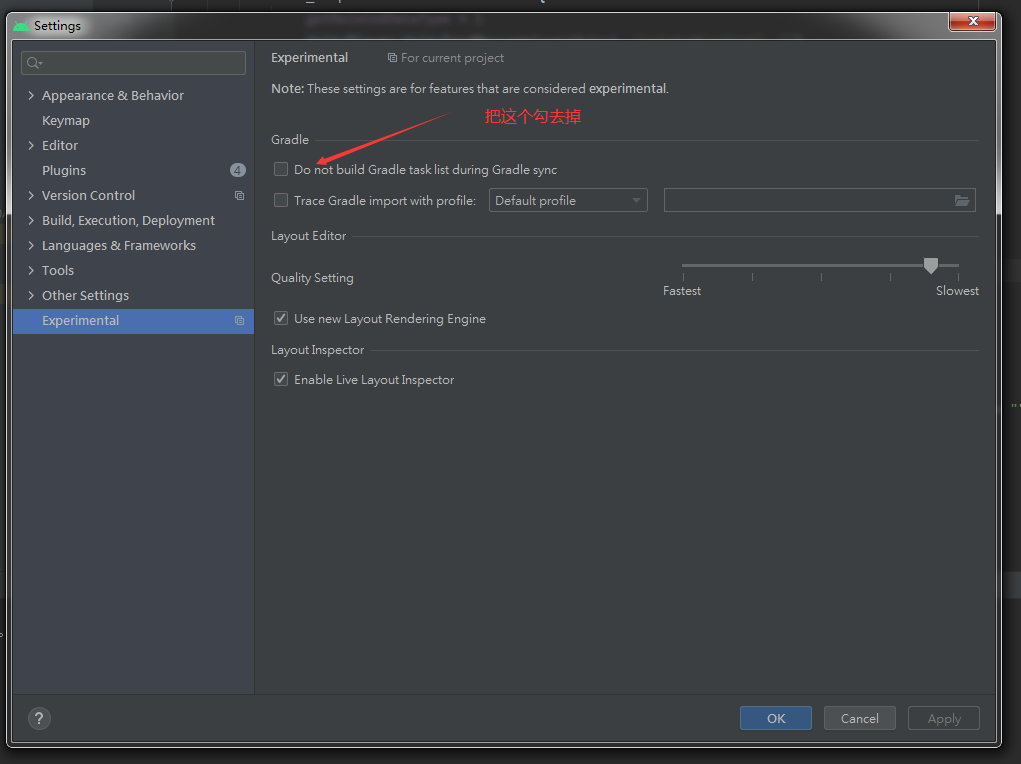Confirm settings with OK button
Viewport: 1021px width, 764px height.
pos(776,718)
